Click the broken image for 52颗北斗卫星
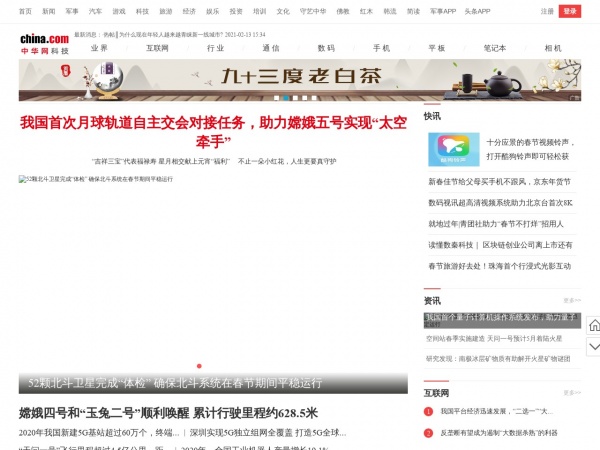Screen dimensions: 600x450 tap(96, 179)
